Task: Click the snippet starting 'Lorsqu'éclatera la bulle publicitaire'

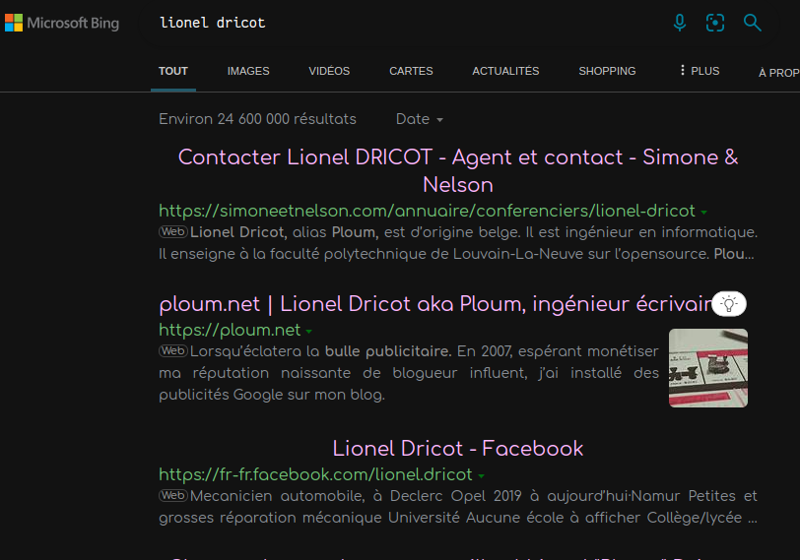Action: (409, 373)
